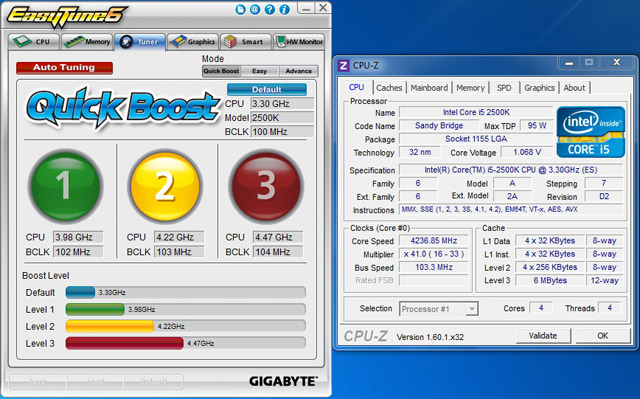Click the Technology 32 nm field

click(x=420, y=152)
